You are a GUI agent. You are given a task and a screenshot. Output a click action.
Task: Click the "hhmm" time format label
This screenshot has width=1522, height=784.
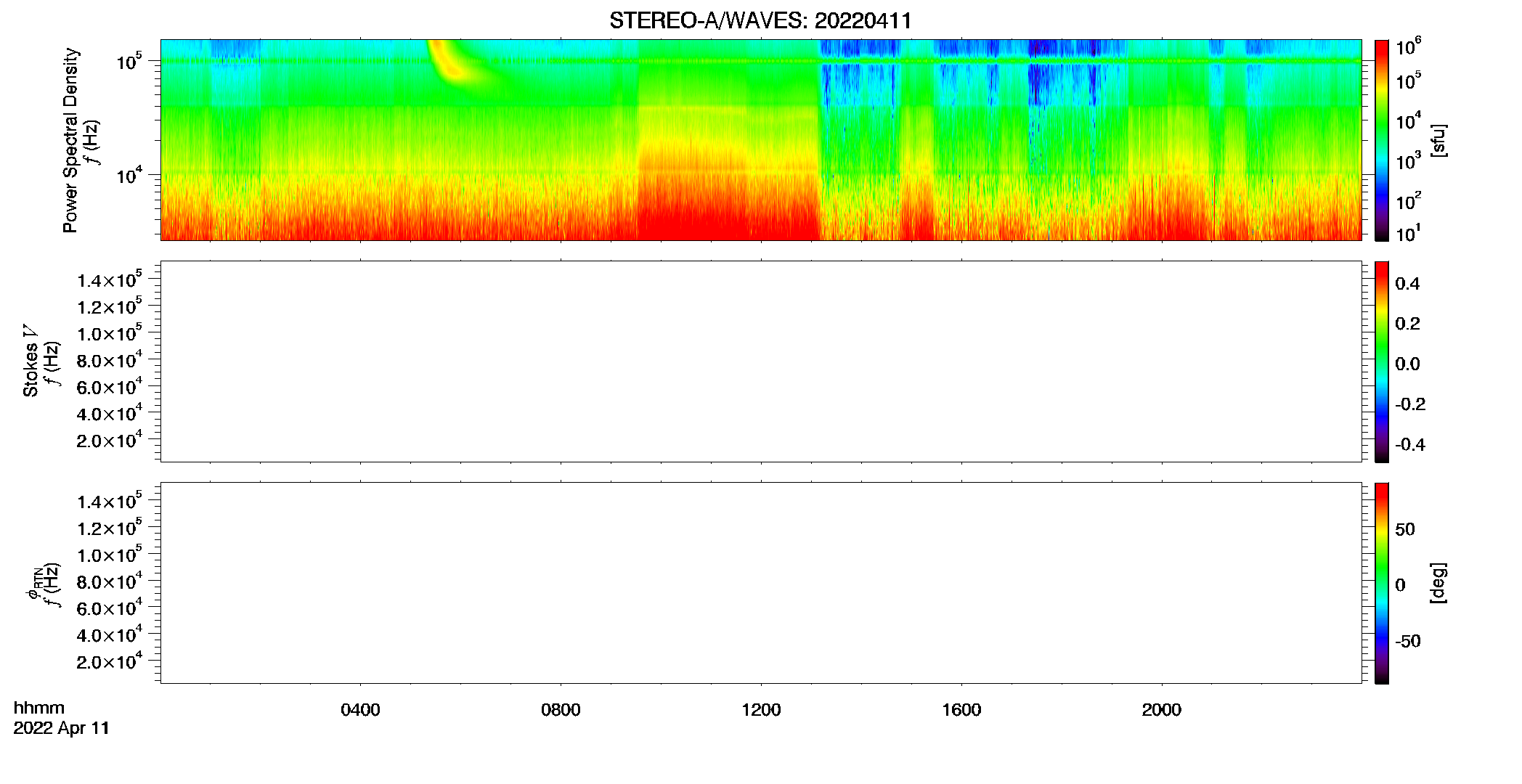[39, 708]
